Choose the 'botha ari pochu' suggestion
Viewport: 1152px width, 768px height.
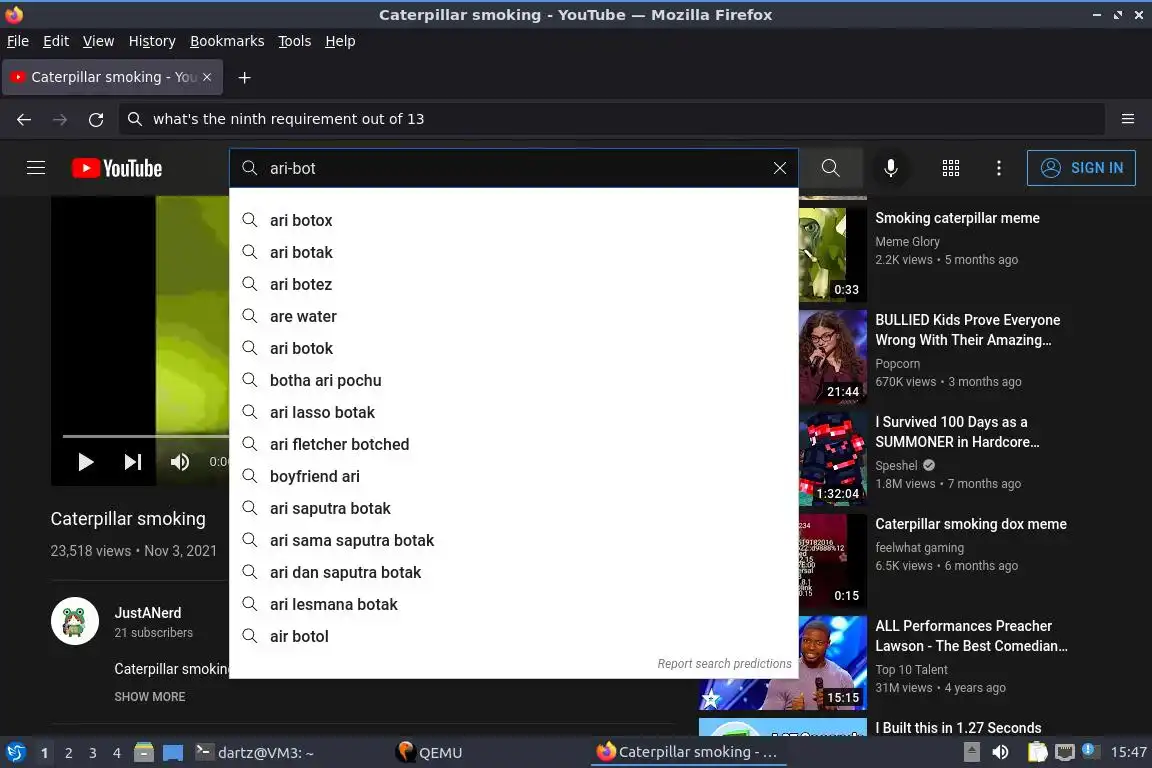coord(514,380)
